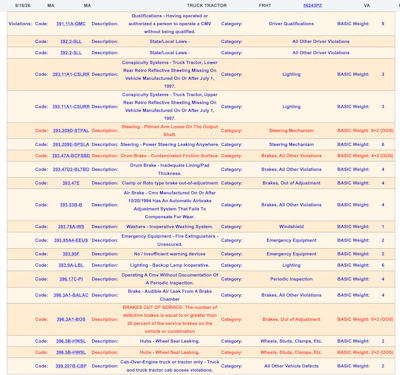Viewport: 400px width, 375px height.
Task: Select 'Brakes, Out of Adjustment' in 393.47E row
Action: click(291, 183)
